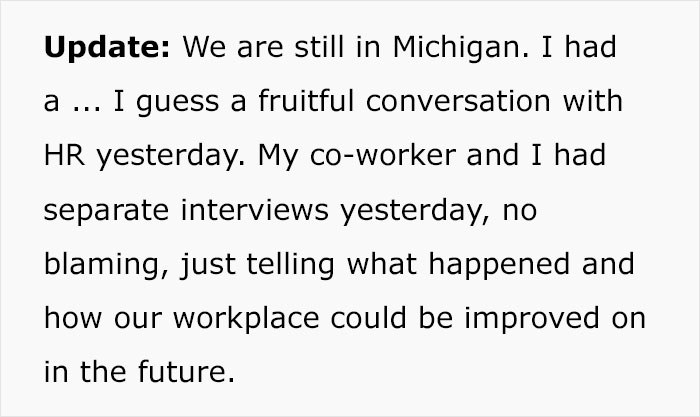Click the word "conversation"
Screen dimensions: 700x417
pos(458,101)
